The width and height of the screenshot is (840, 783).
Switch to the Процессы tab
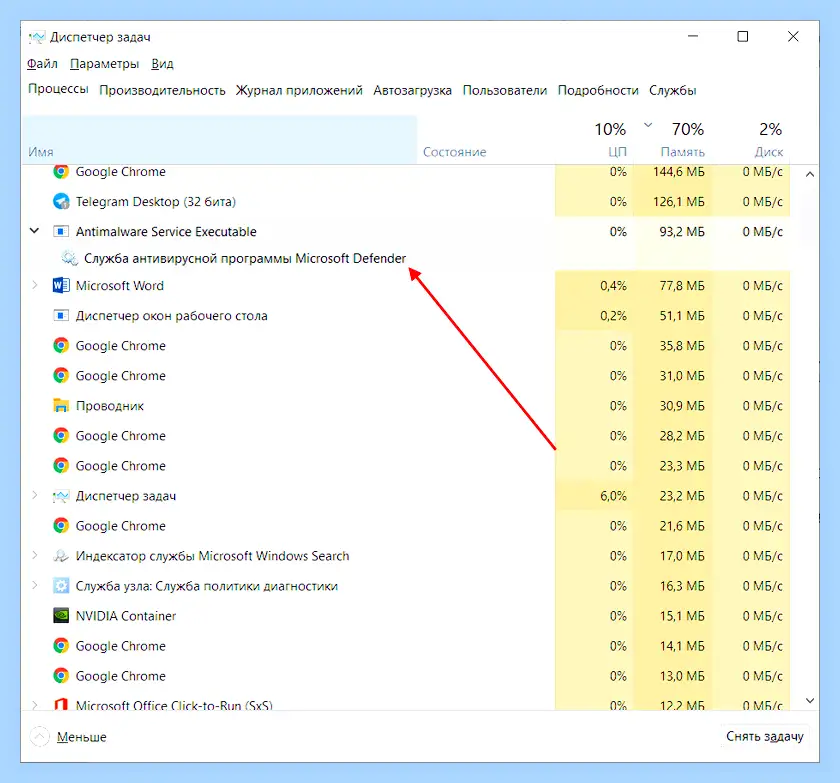(x=58, y=89)
